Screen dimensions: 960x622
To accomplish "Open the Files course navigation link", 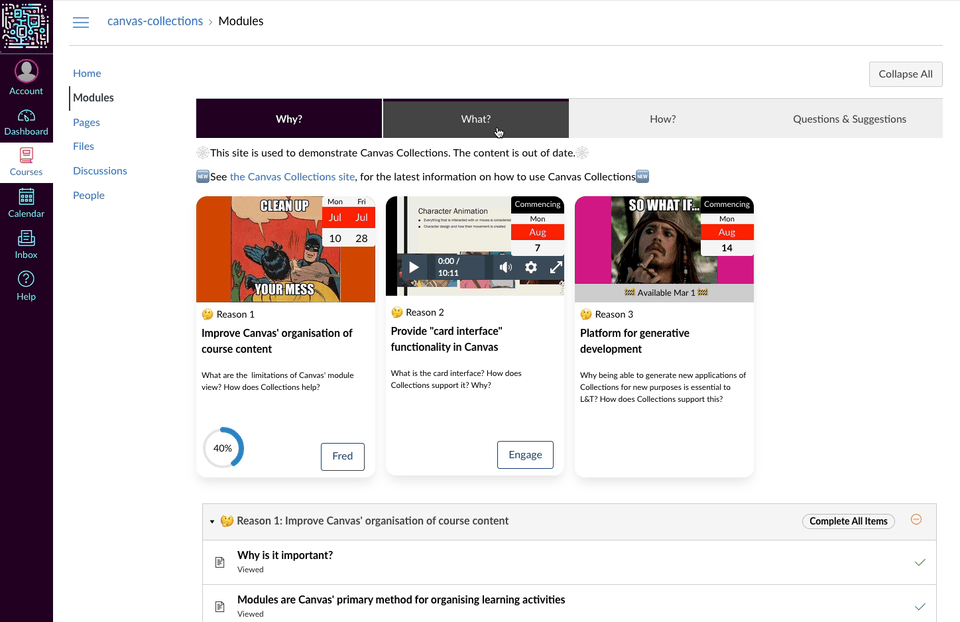I will 83,146.
